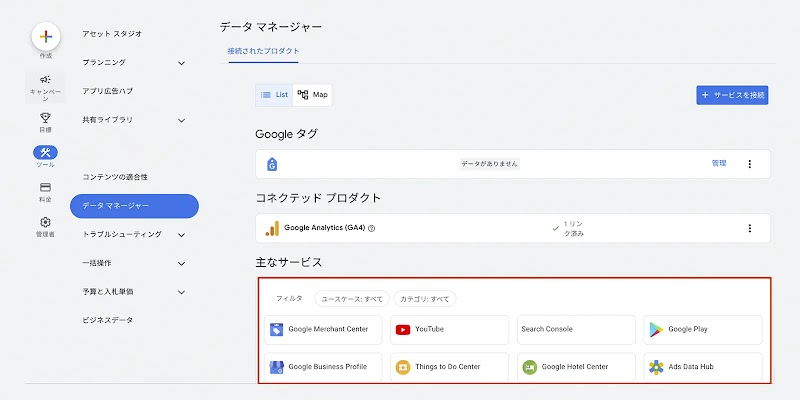This screenshot has width=800, height=400.
Task: Open the Campaigns megaphone icon
Action: (45, 79)
